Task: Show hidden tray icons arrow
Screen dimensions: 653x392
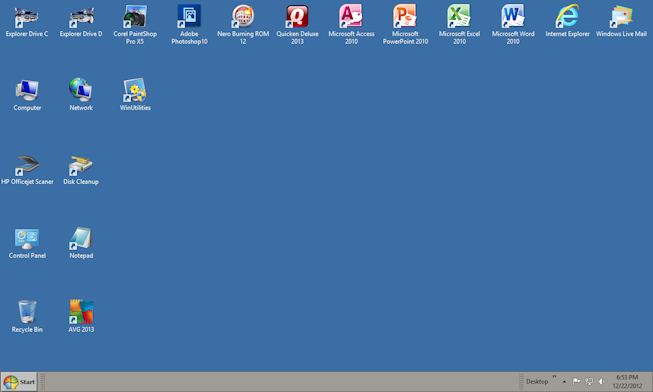Action: point(564,382)
